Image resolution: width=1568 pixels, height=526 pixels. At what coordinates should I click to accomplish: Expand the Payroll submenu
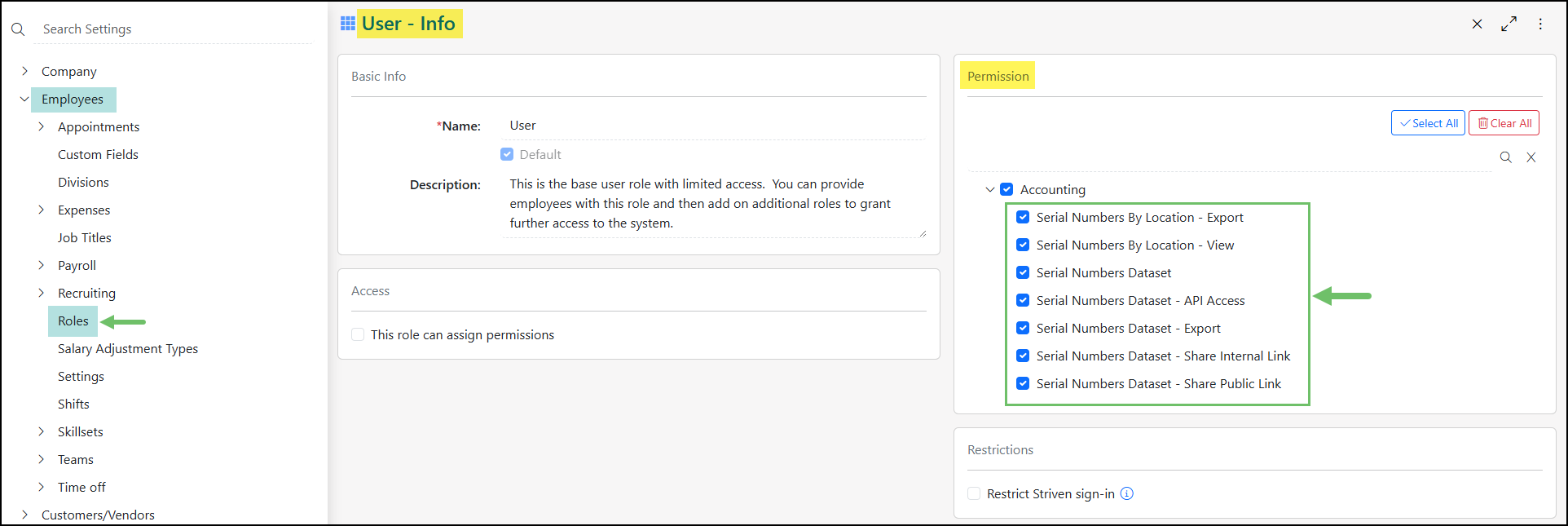tap(41, 265)
